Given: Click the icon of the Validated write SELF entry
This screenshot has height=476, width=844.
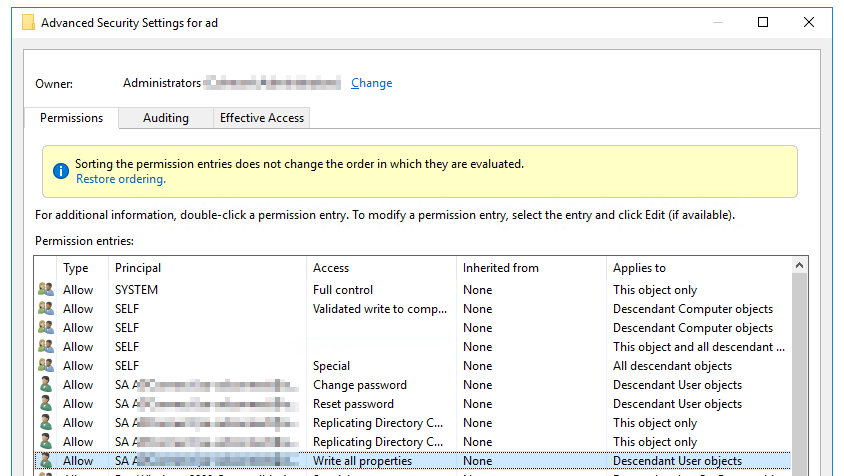Looking at the screenshot, I should point(45,309).
